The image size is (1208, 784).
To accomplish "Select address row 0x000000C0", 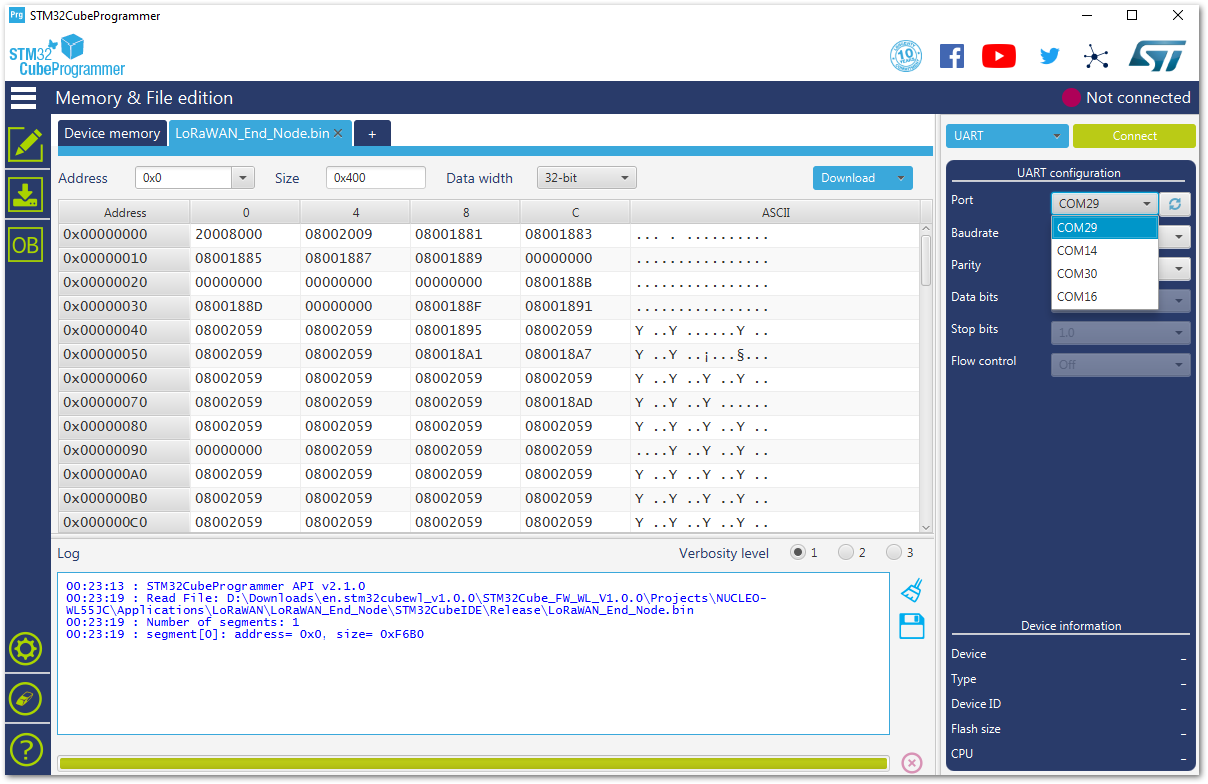I will 124,522.
